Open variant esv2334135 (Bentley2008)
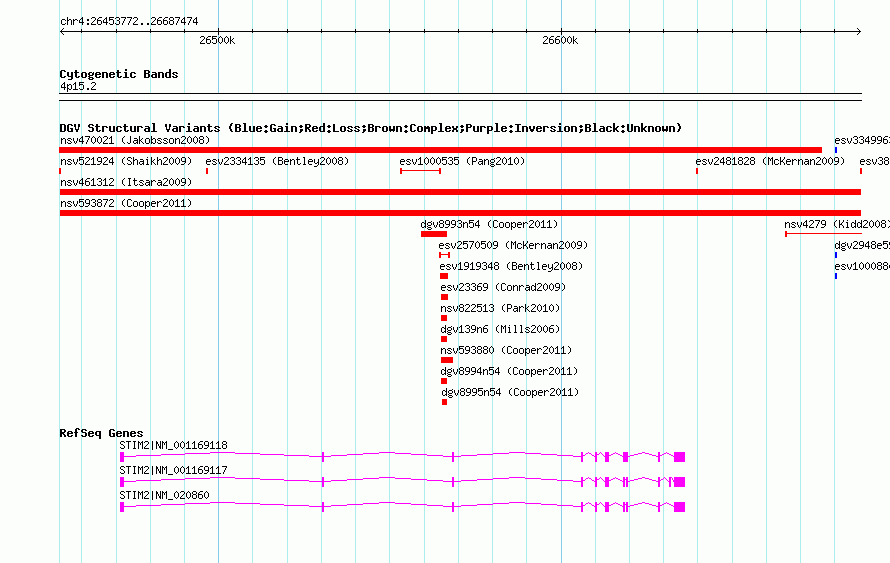 point(277,161)
